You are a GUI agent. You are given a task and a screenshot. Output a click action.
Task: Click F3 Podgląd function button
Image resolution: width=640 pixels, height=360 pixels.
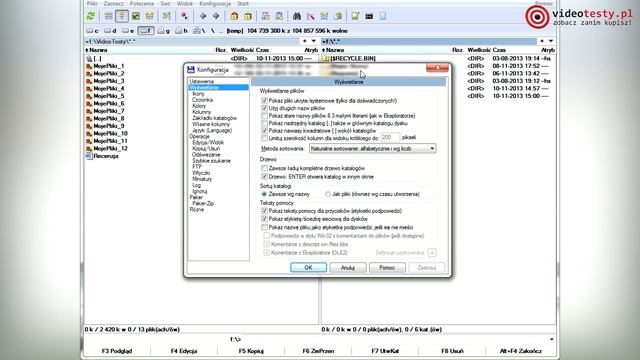pyautogui.click(x=117, y=351)
